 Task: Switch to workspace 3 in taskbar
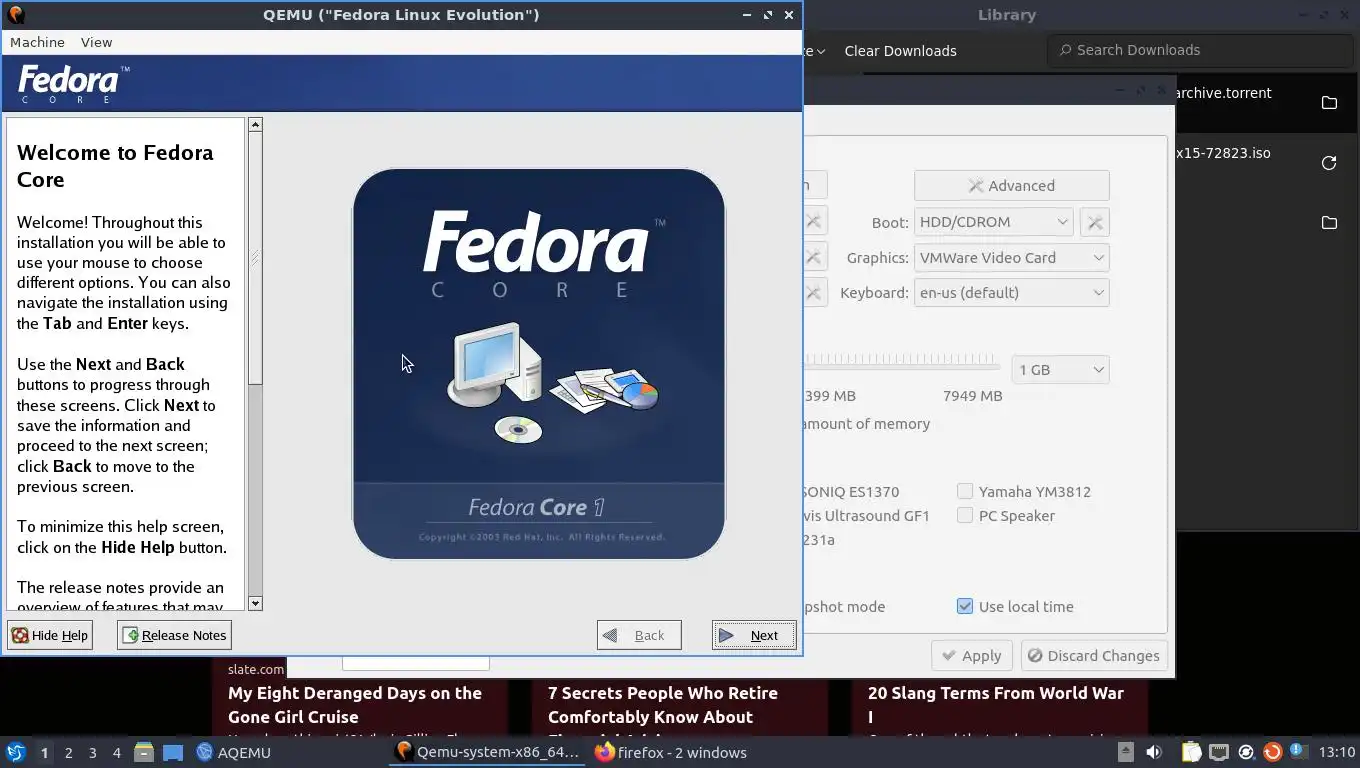click(x=92, y=752)
